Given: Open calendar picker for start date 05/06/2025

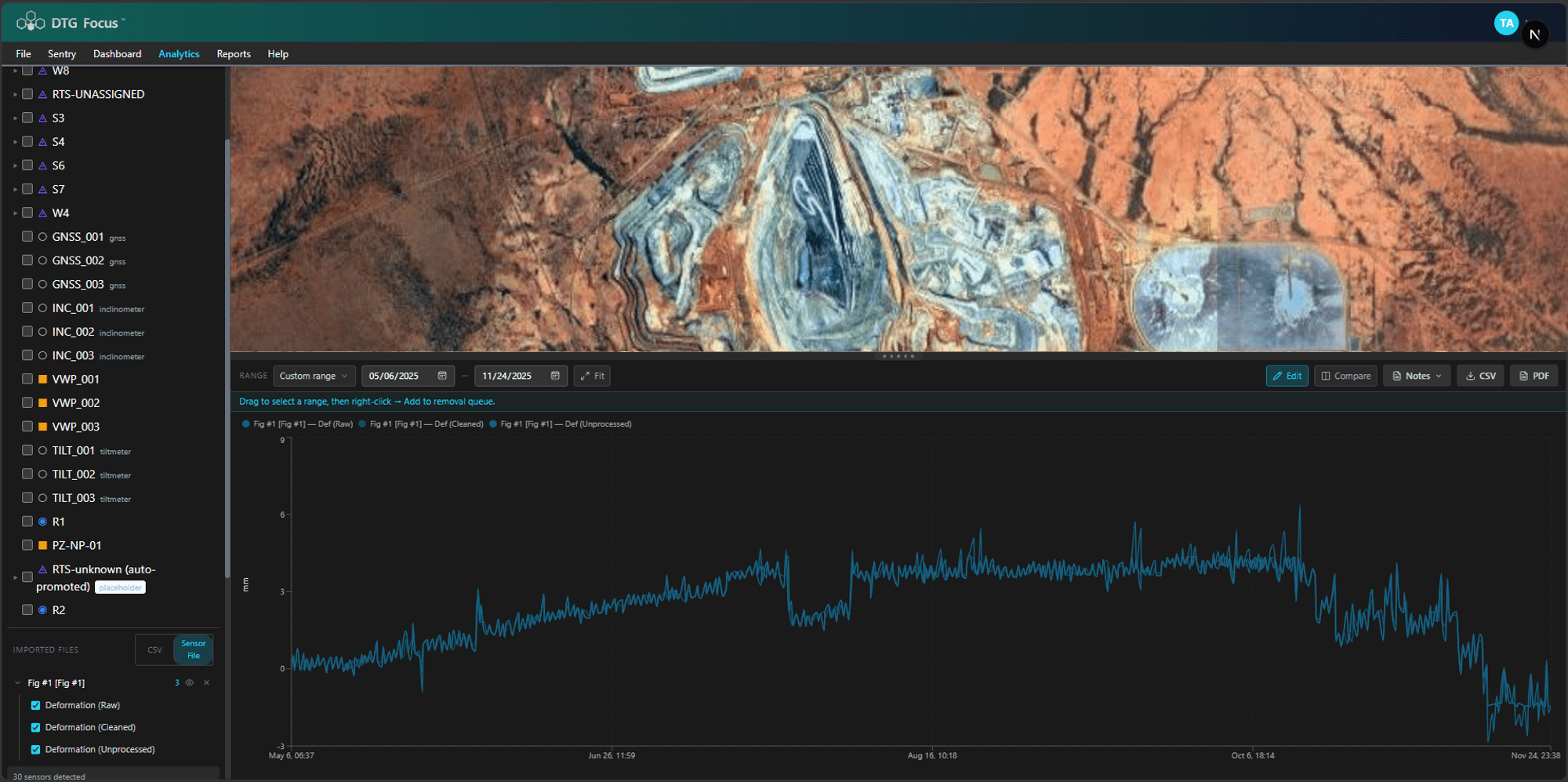Looking at the screenshot, I should click(442, 376).
